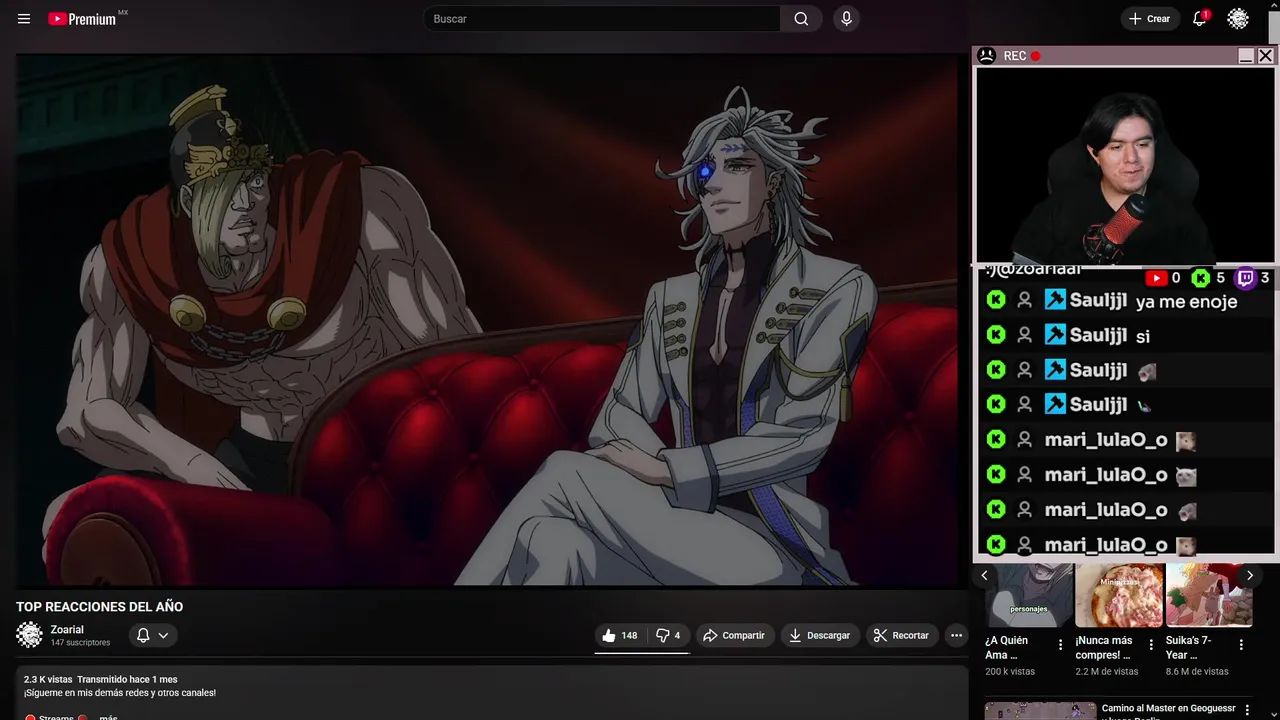The image size is (1280, 720).
Task: Click the red REC recording indicator
Action: pyautogui.click(x=1036, y=56)
